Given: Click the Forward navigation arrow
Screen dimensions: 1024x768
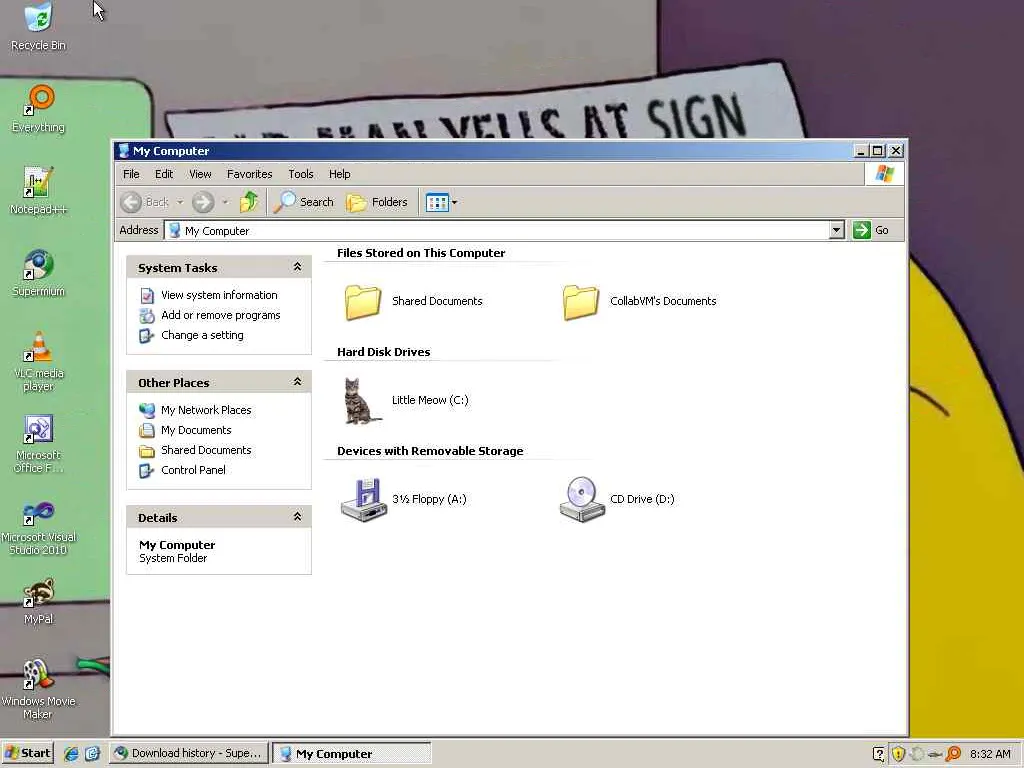Looking at the screenshot, I should click(203, 202).
